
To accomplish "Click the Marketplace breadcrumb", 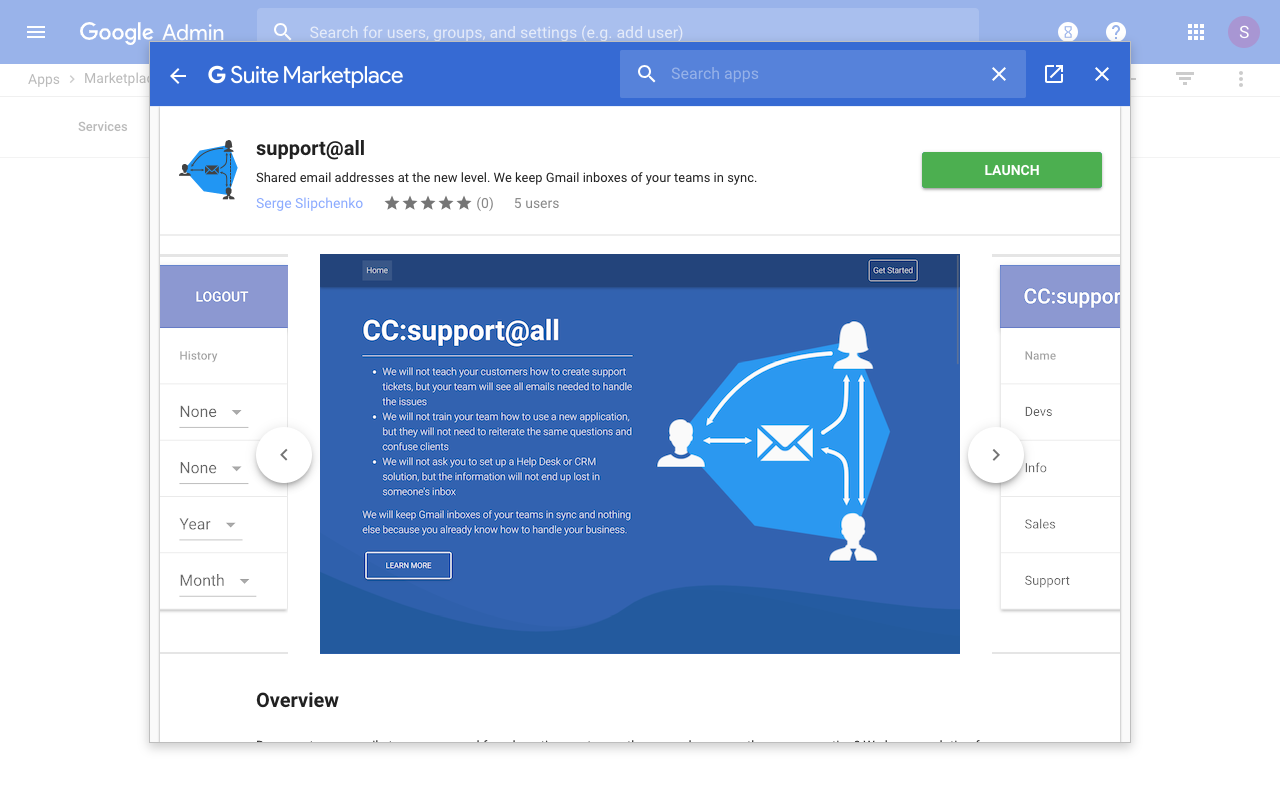I will [117, 79].
